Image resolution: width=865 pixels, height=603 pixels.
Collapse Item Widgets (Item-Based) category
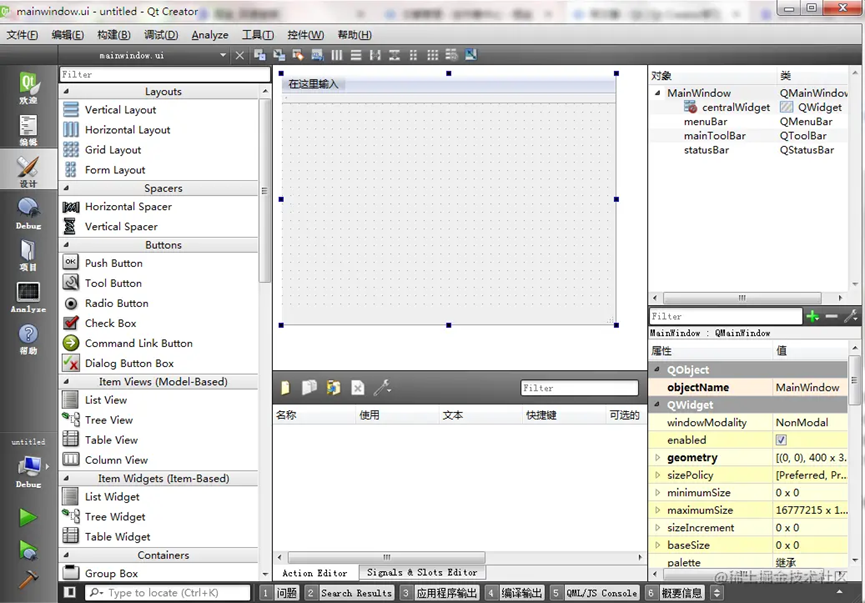(66, 478)
